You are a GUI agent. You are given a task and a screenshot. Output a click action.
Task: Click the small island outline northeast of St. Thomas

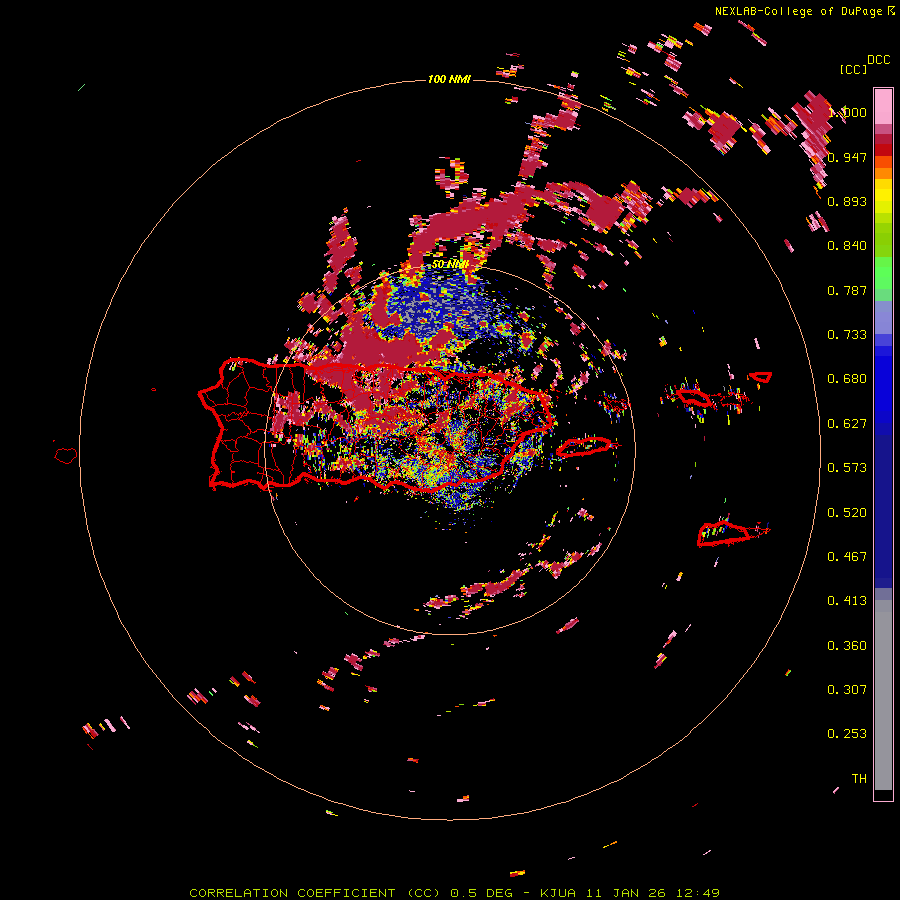(x=761, y=377)
